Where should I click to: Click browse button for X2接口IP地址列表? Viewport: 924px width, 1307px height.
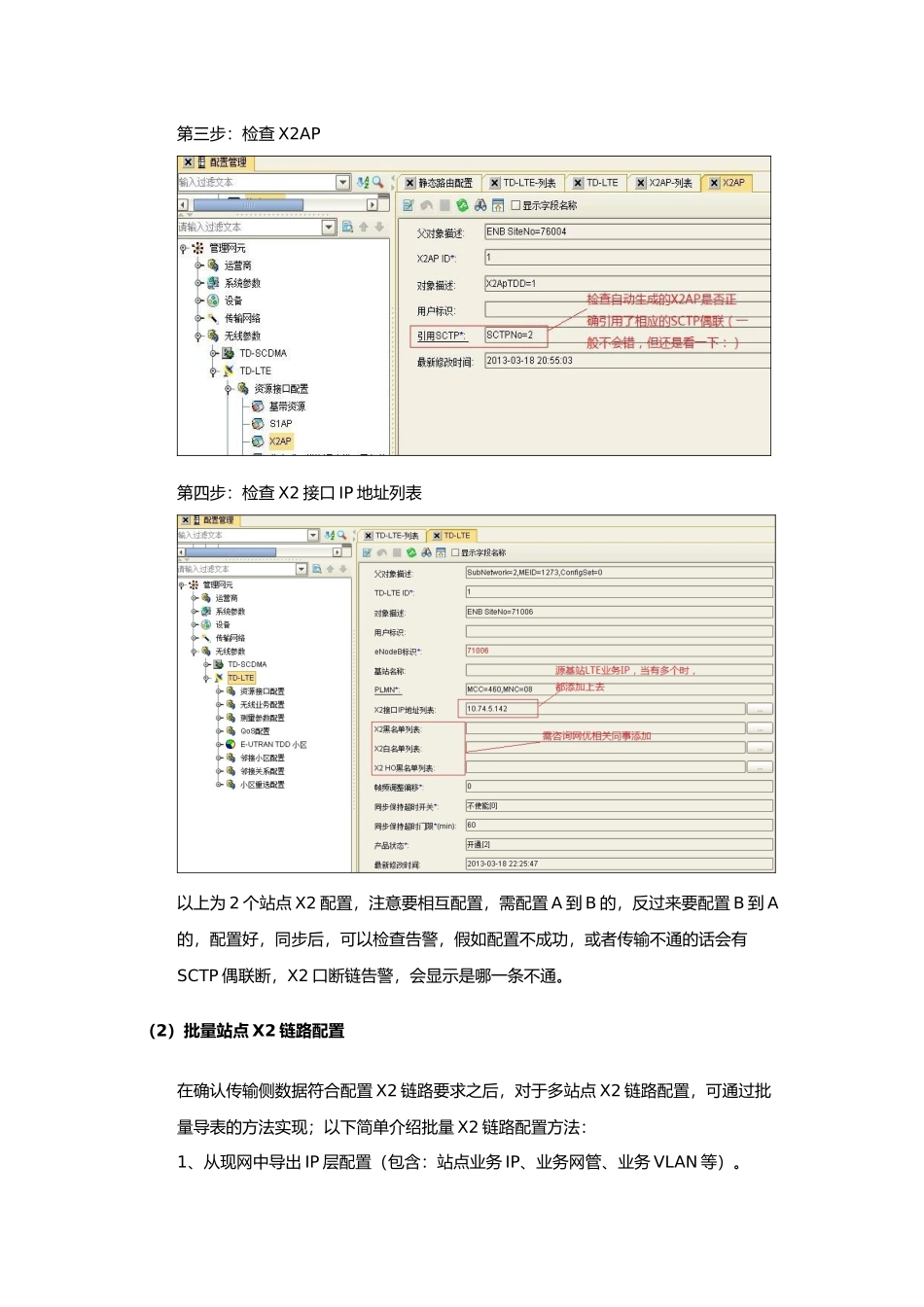point(760,710)
